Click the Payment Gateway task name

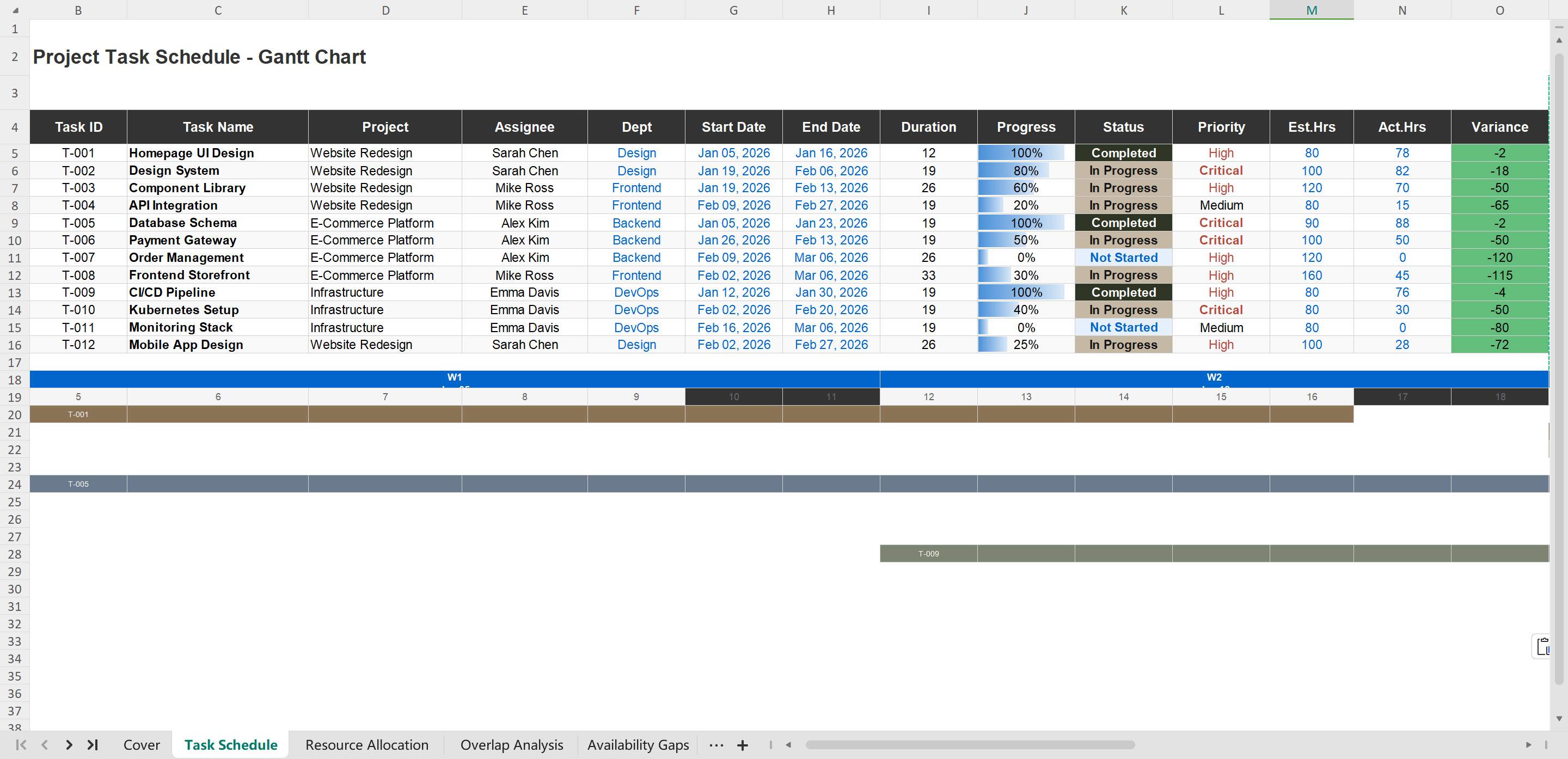tap(218, 241)
